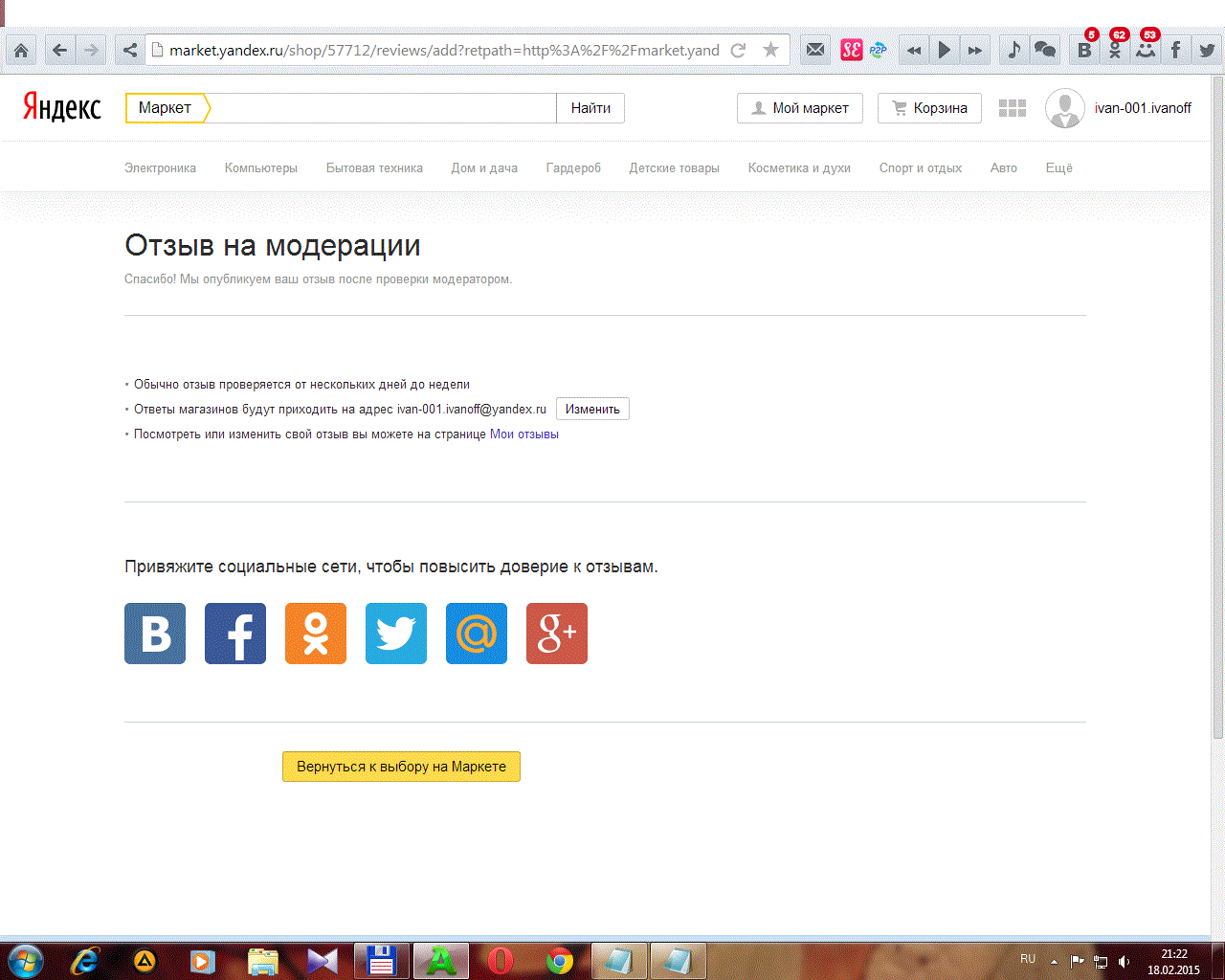Image resolution: width=1225 pixels, height=980 pixels.
Task: Bookmark page with the star icon
Action: 770,50
